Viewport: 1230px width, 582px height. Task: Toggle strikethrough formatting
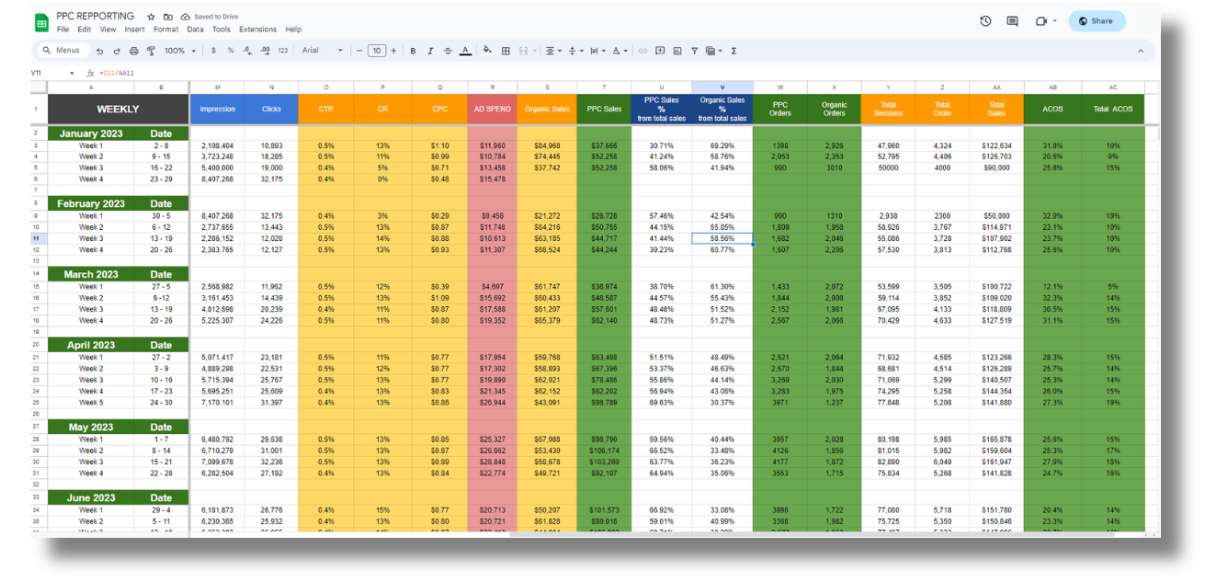(448, 51)
